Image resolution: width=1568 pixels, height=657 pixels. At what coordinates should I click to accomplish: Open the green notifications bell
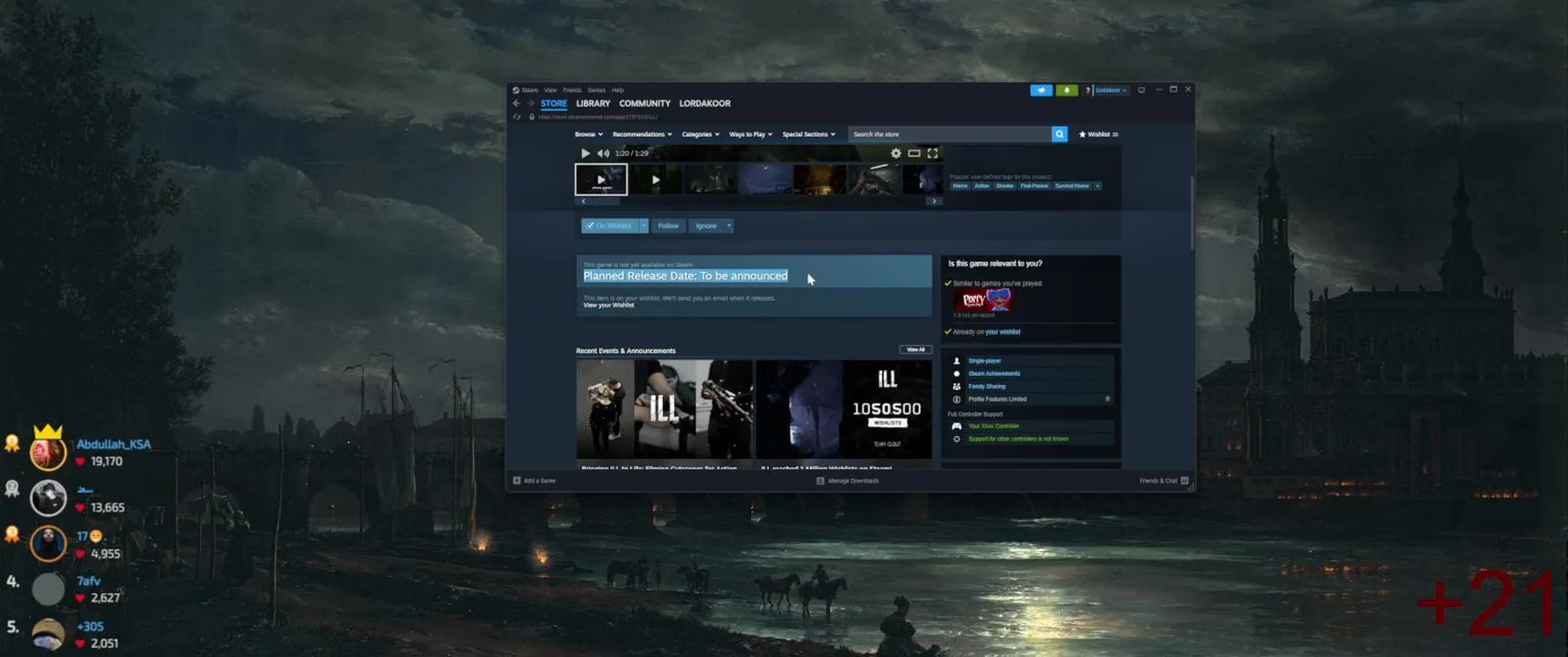coord(1066,90)
